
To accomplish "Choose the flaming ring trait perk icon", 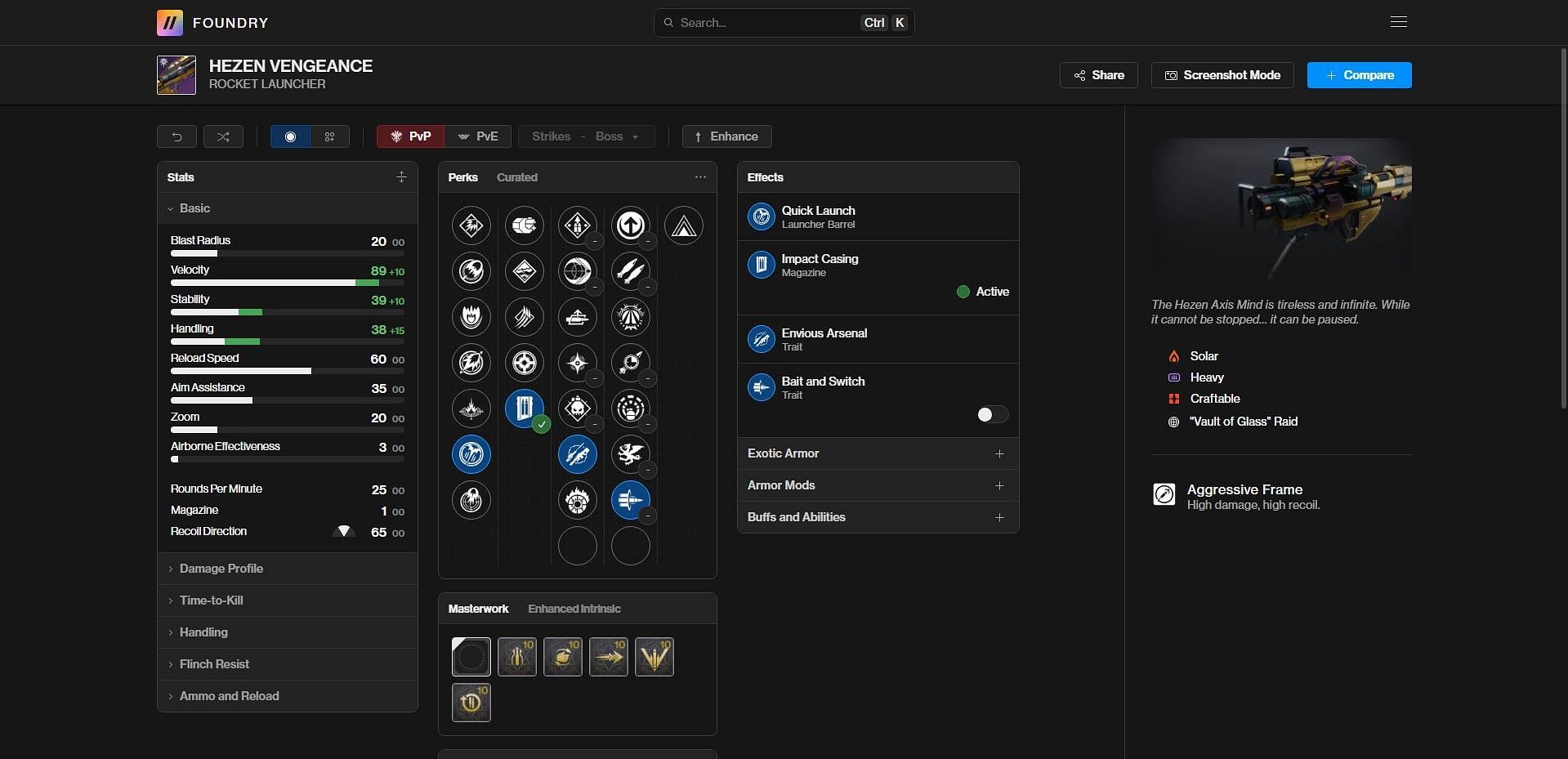I will 578,501.
